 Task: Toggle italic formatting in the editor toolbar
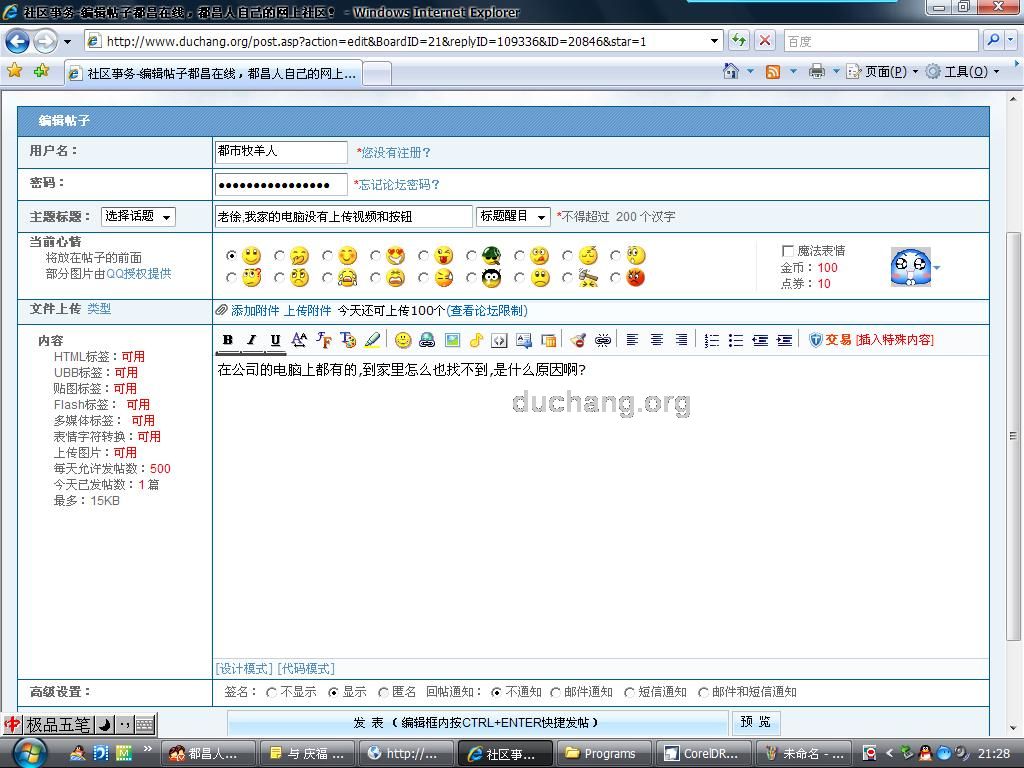(251, 340)
